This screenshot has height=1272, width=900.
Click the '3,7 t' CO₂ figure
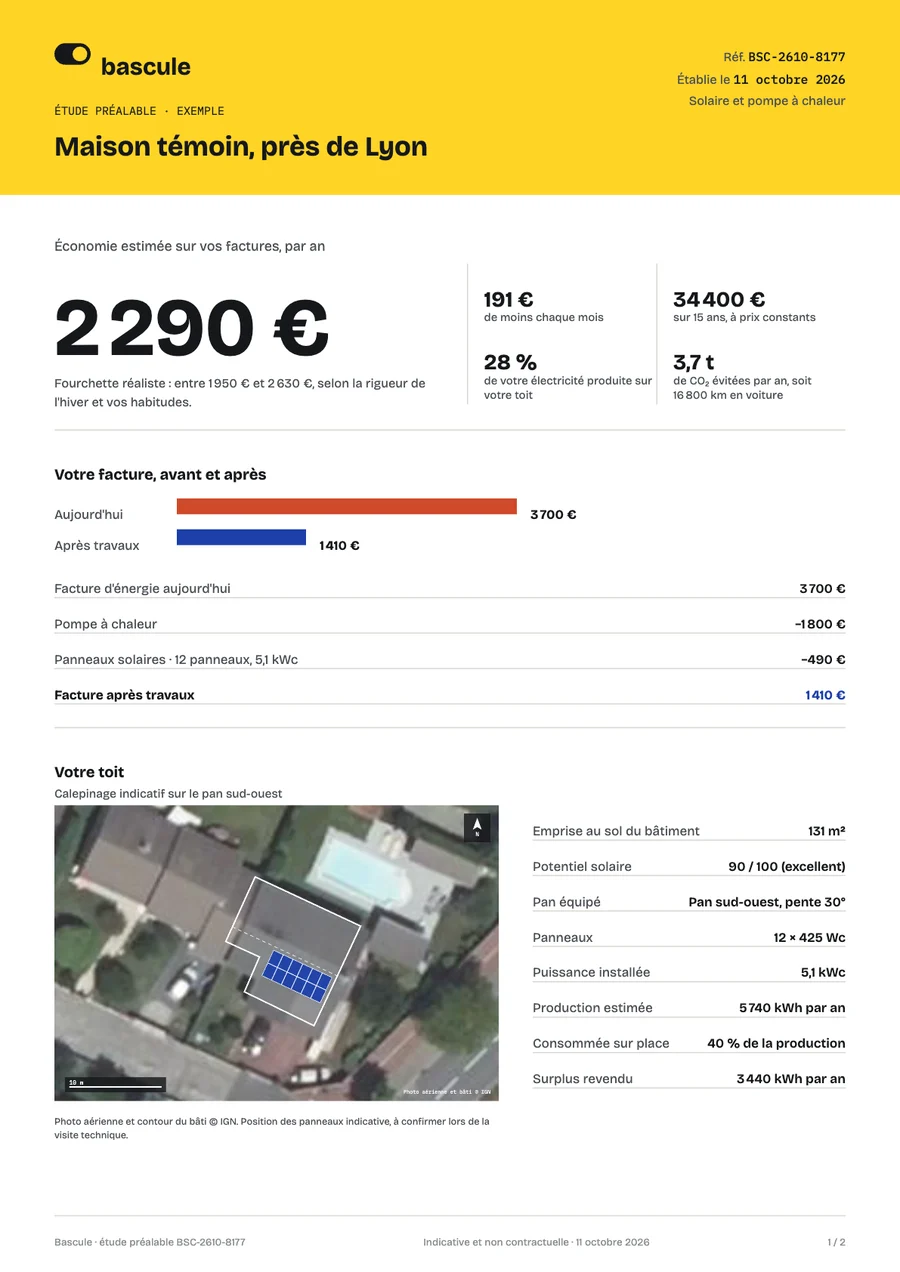pyautogui.click(x=693, y=362)
